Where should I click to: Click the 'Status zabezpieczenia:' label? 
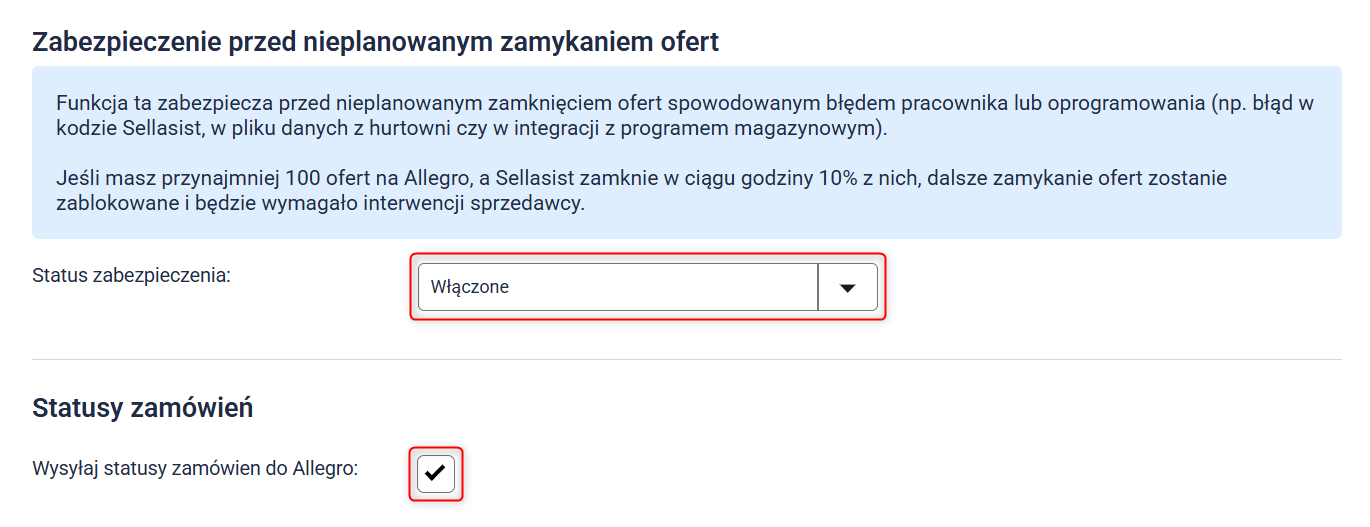[x=131, y=274]
